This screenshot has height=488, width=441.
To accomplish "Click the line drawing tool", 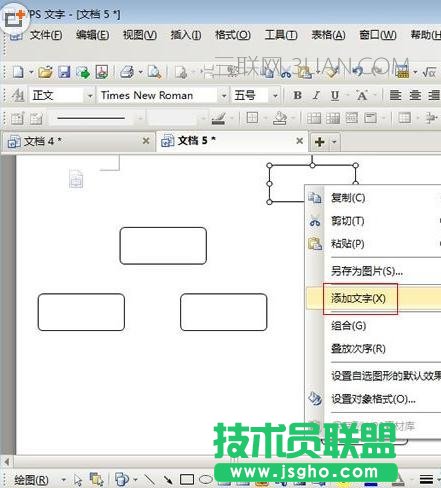I will coord(149,480).
